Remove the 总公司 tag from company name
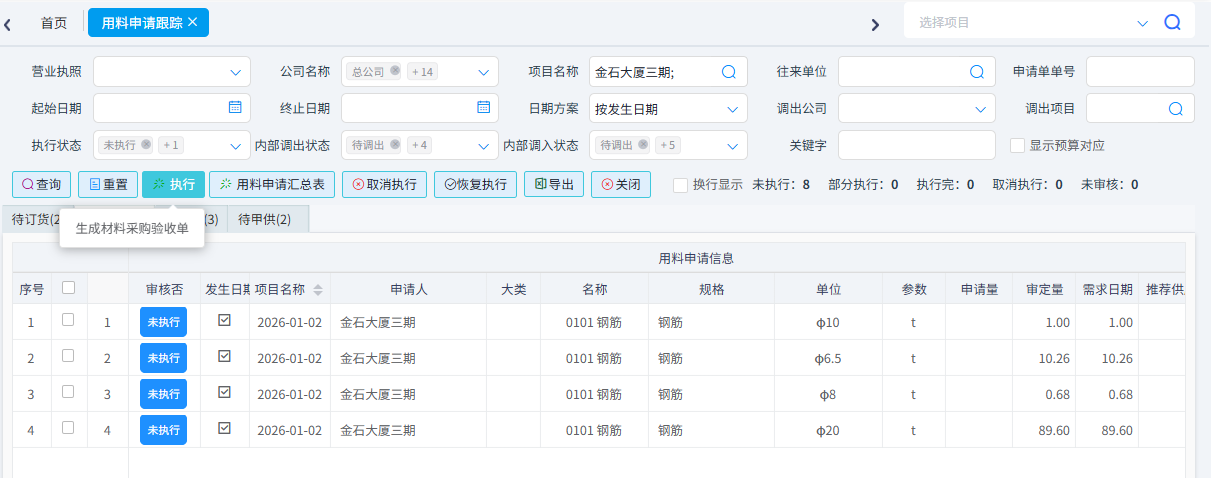This screenshot has height=478, width=1211. 395,71
